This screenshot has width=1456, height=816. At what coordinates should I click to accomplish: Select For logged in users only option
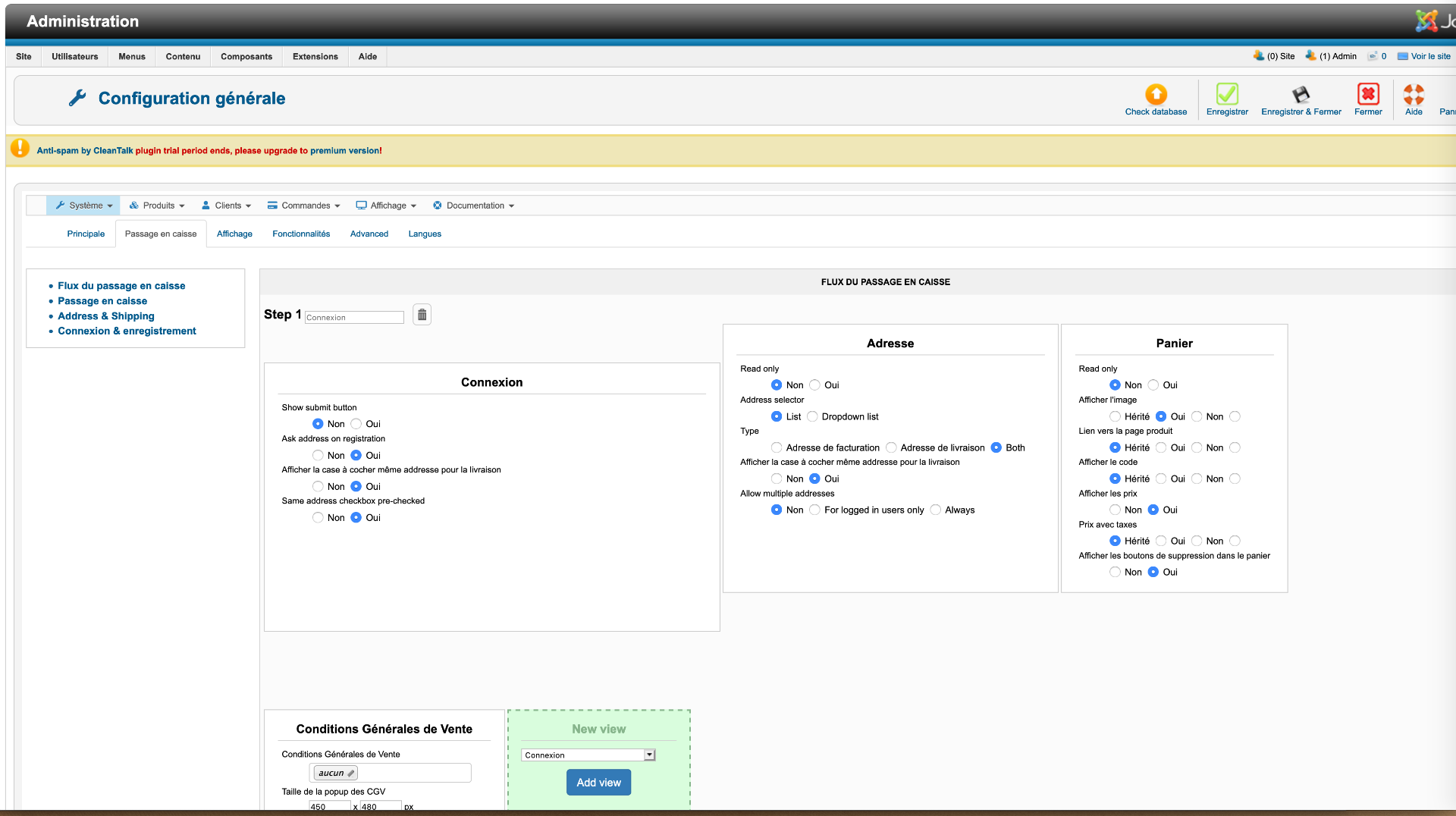click(x=814, y=510)
